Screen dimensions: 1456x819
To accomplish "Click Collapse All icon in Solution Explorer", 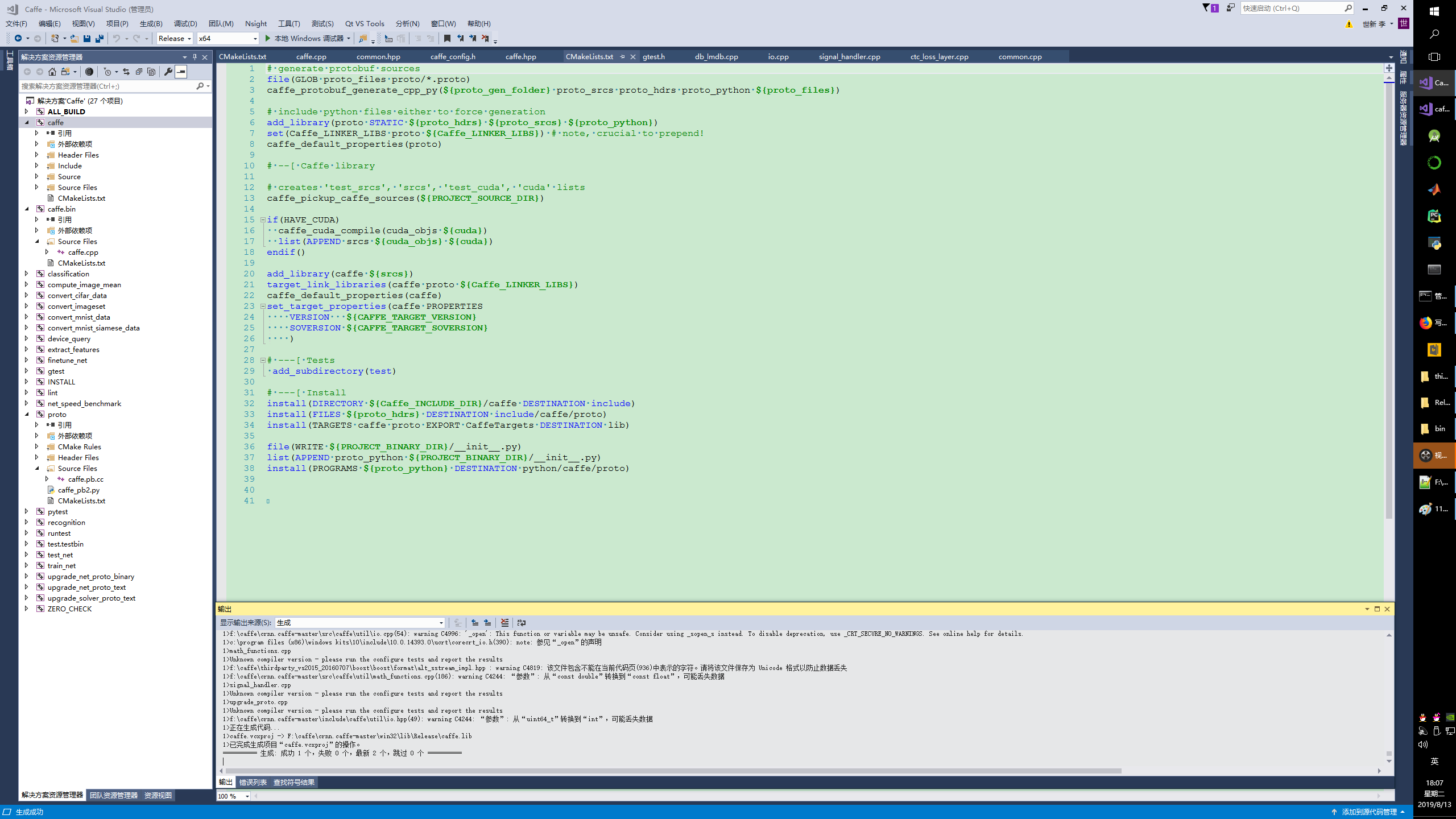I will click(x=139, y=72).
